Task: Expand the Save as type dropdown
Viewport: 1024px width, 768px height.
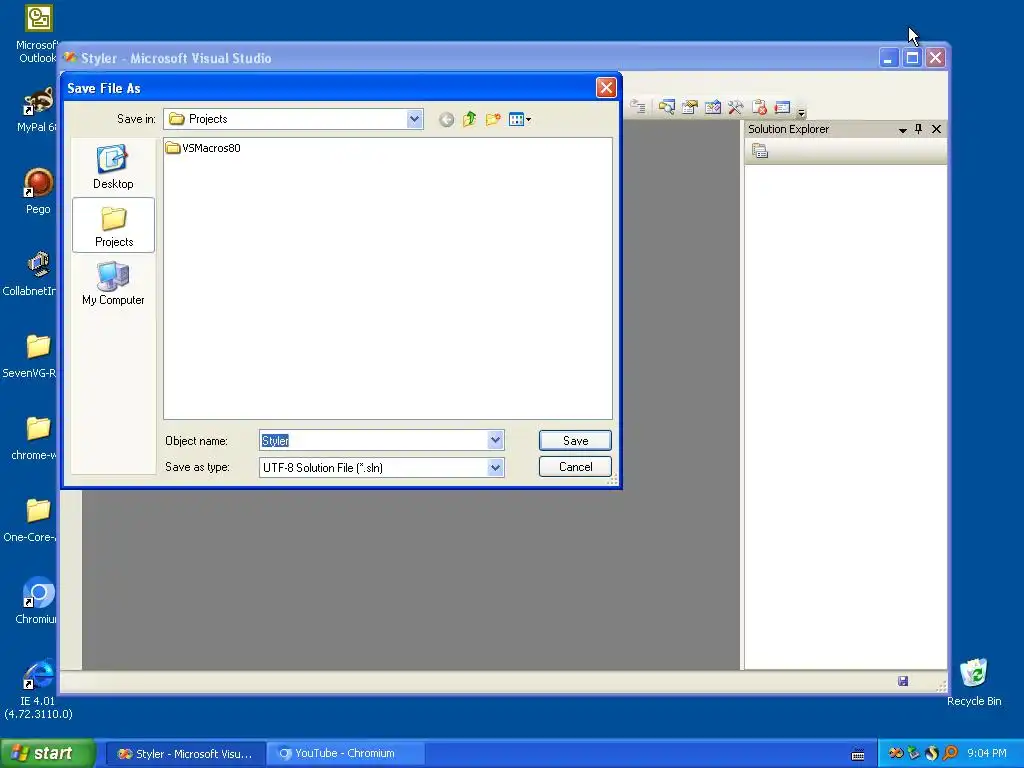Action: [x=495, y=468]
